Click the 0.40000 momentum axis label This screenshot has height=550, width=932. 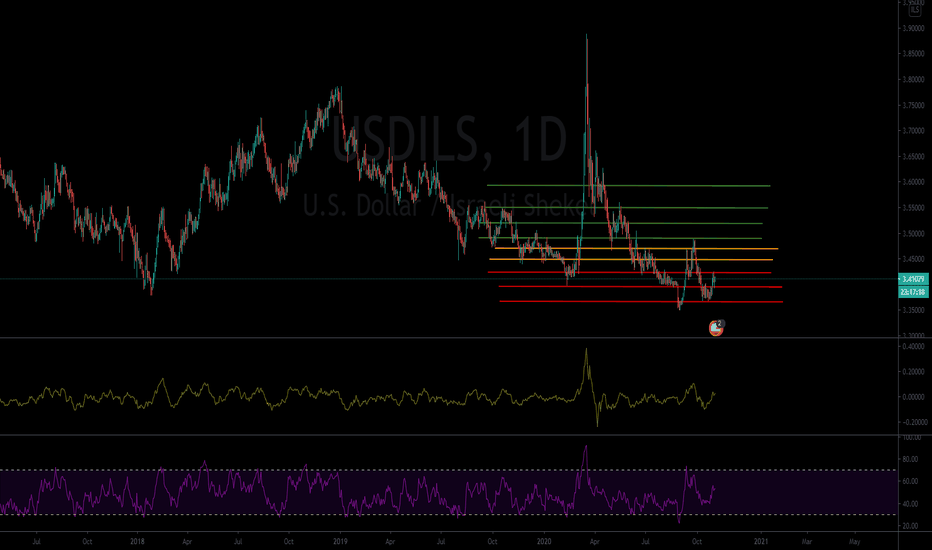(x=914, y=347)
